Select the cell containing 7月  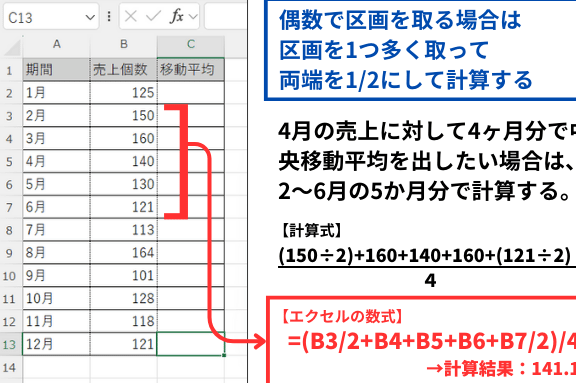coord(56,230)
